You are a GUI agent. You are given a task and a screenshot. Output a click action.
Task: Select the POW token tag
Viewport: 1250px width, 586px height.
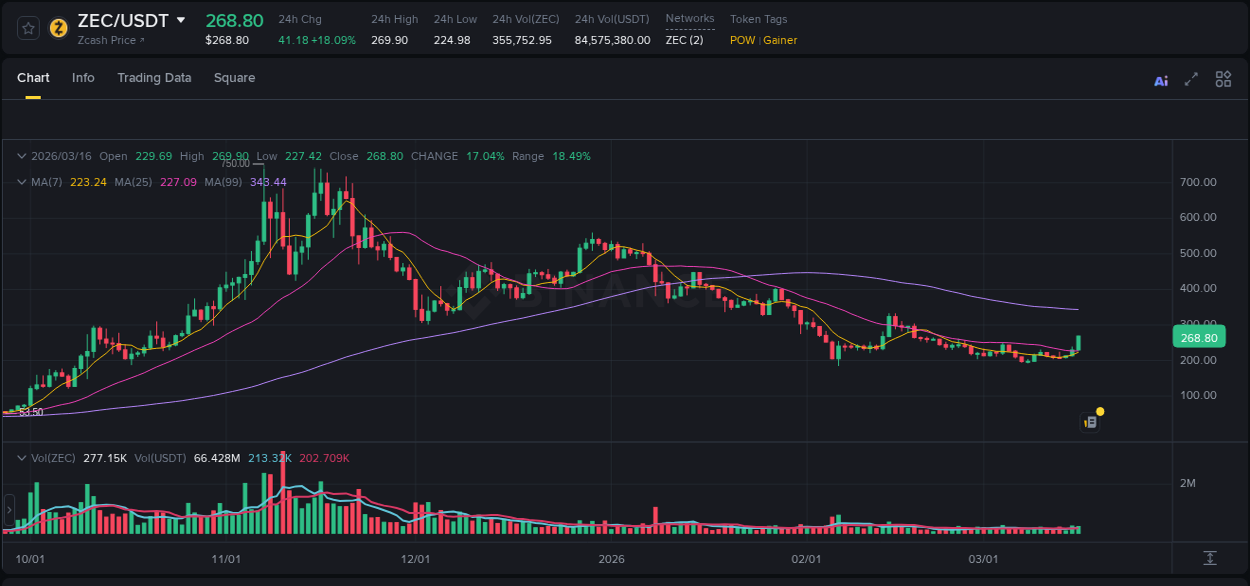point(741,40)
